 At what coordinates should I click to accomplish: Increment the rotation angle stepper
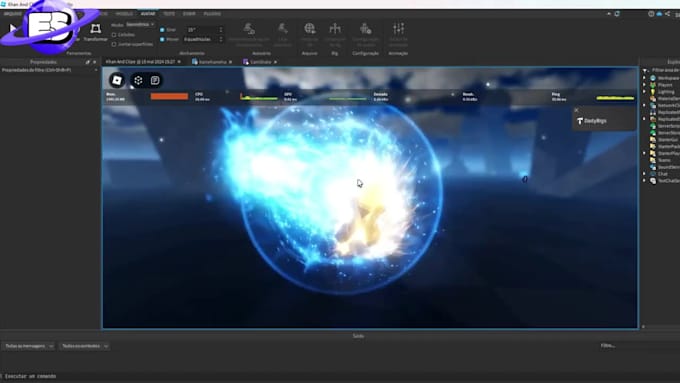pos(221,28)
